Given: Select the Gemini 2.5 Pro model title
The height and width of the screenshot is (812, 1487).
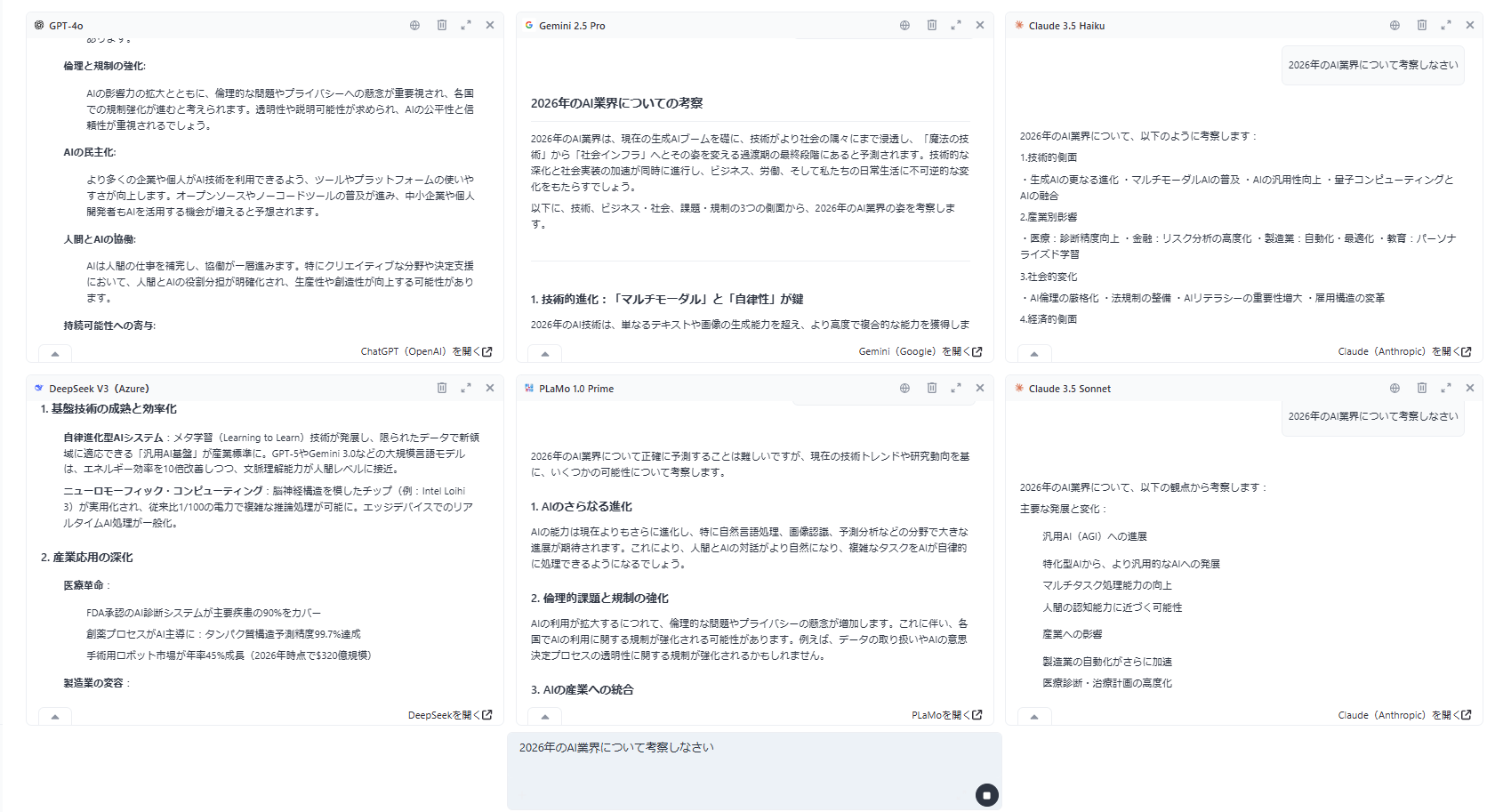Looking at the screenshot, I should point(572,26).
